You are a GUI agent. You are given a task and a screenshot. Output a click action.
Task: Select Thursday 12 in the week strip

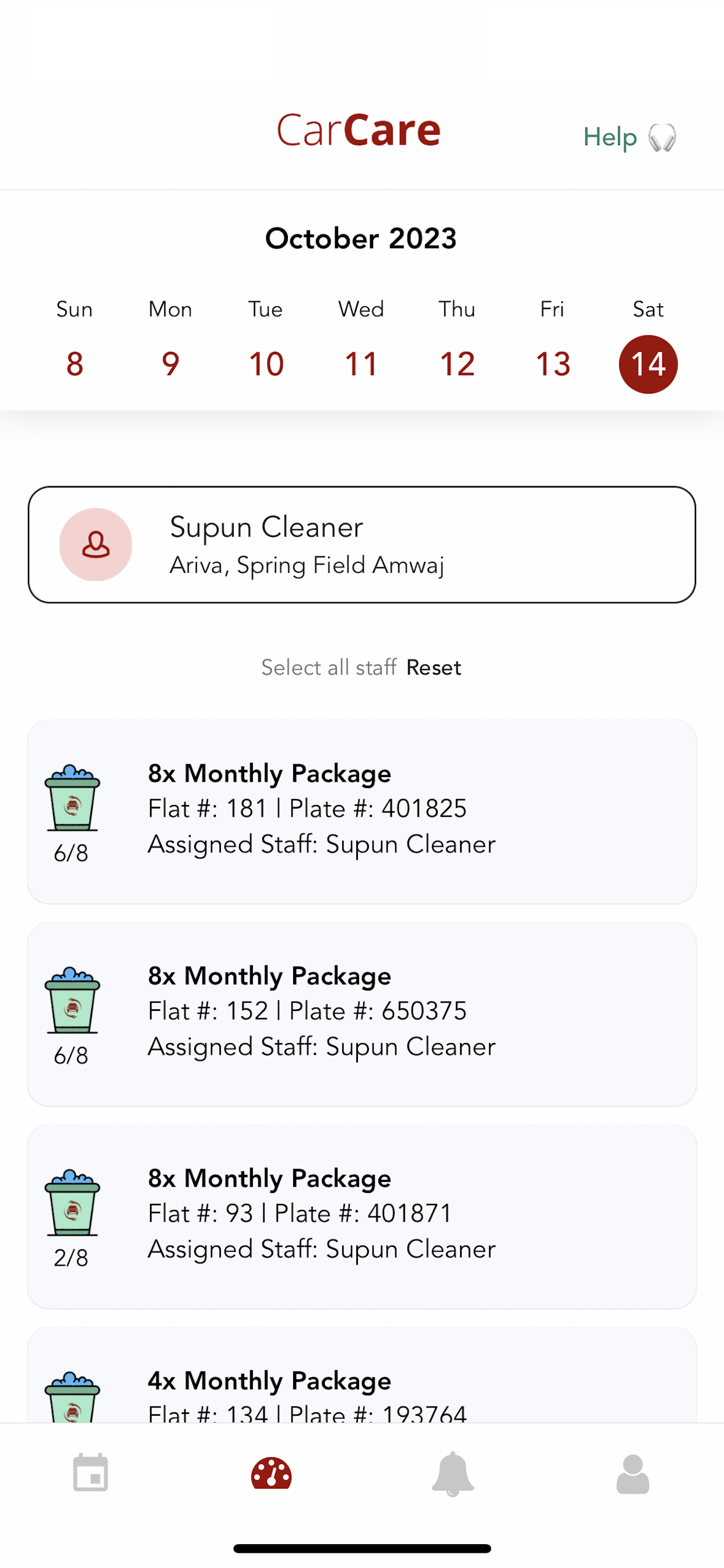coord(457,364)
